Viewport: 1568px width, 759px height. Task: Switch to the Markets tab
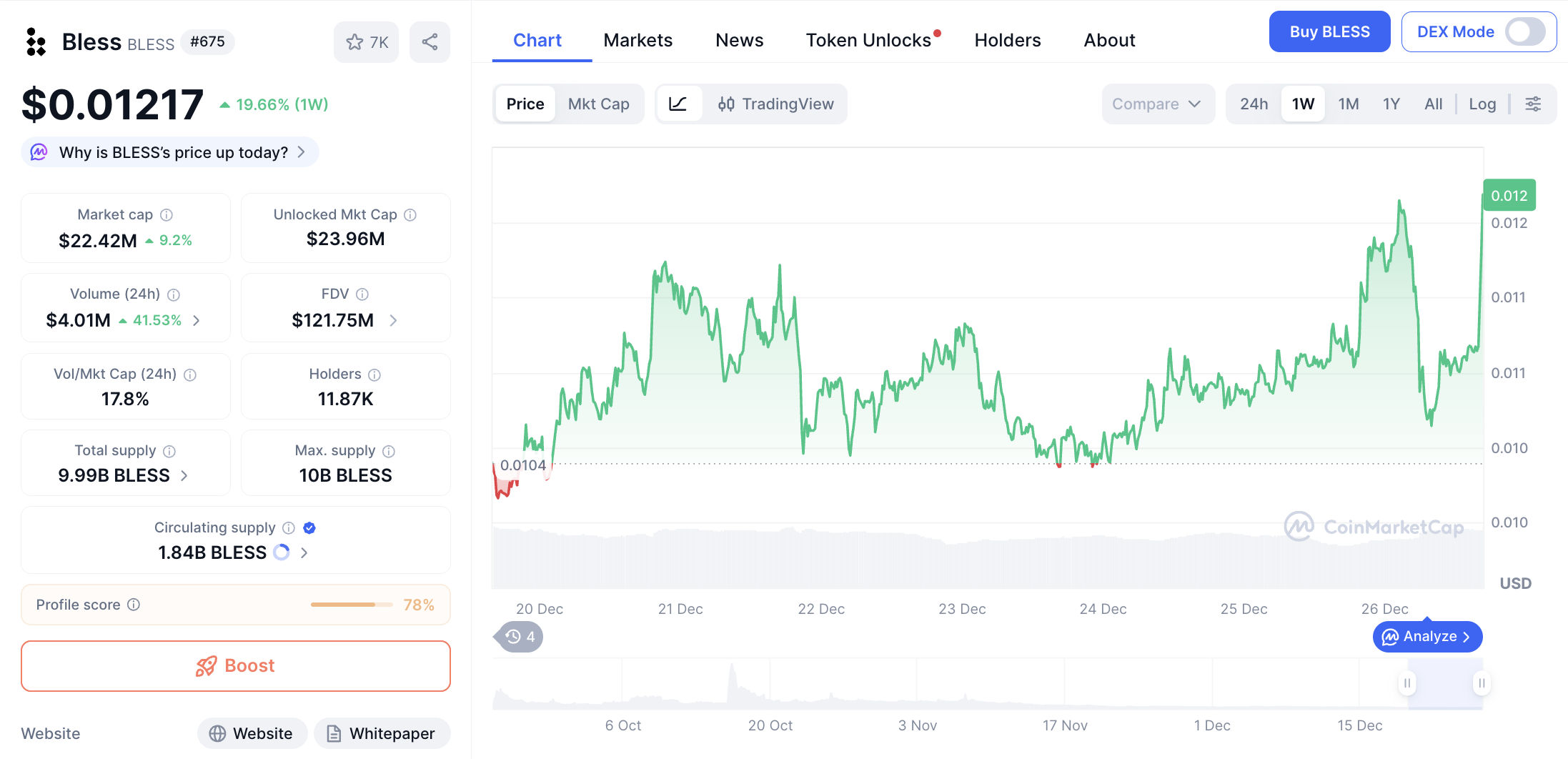(x=637, y=41)
